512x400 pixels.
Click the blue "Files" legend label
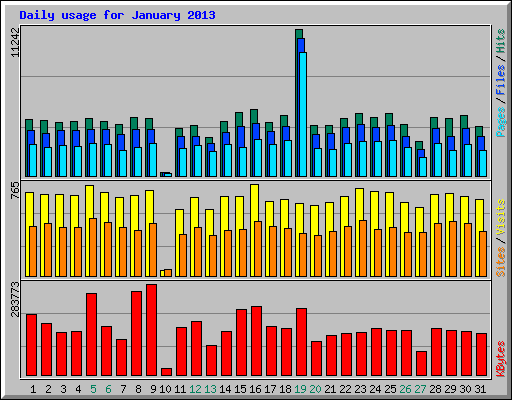point(500,80)
